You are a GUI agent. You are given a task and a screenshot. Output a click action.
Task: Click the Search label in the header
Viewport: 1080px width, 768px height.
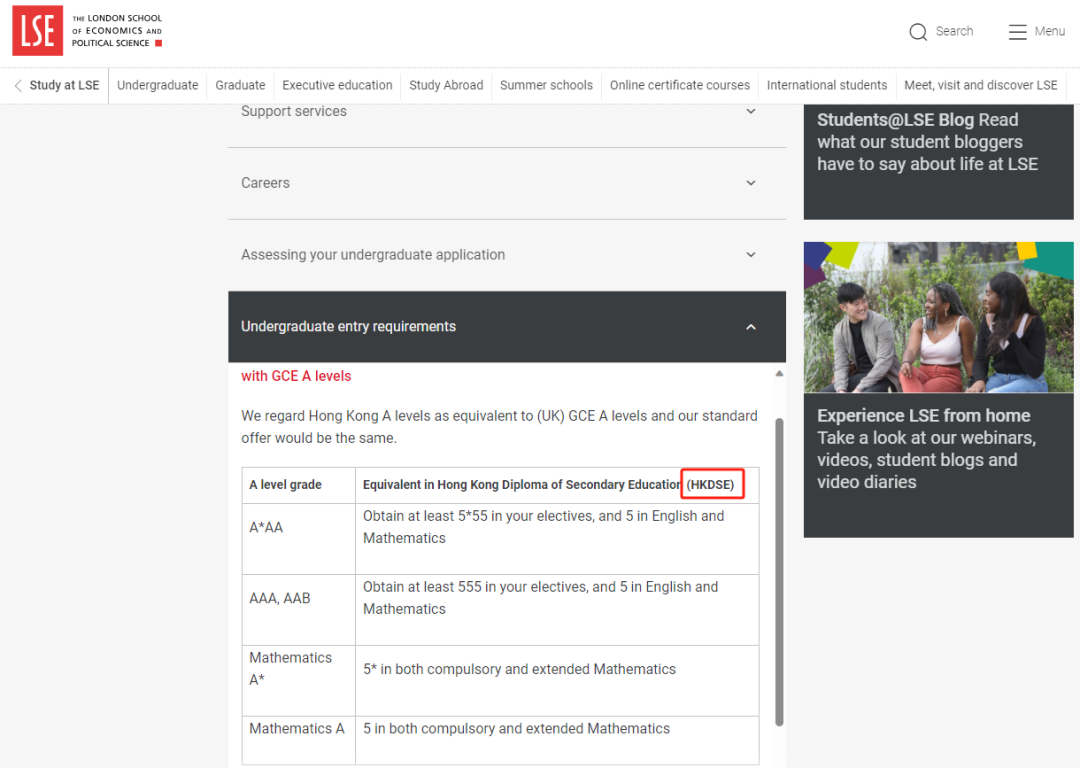click(954, 31)
